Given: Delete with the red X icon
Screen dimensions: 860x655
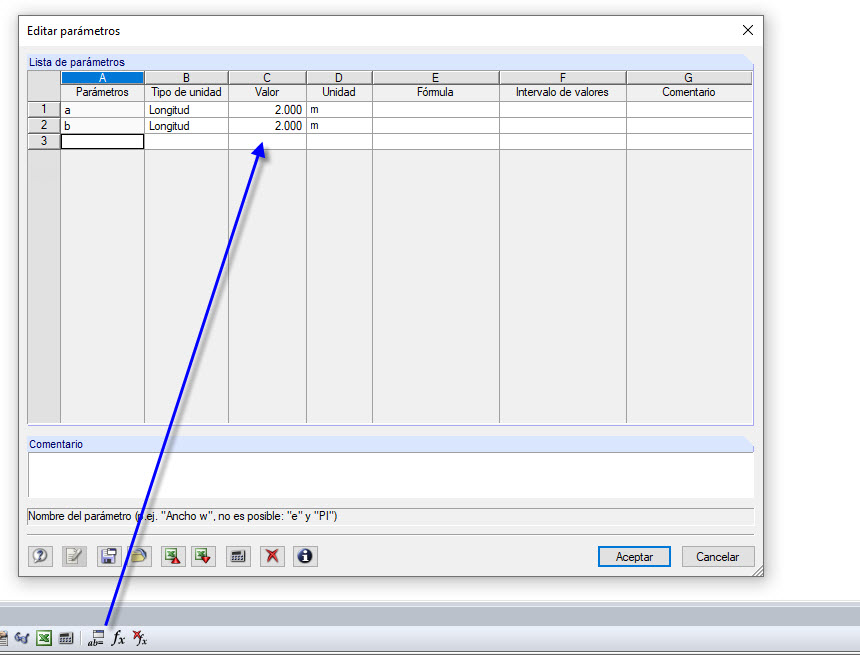Looking at the screenshot, I should (x=272, y=556).
